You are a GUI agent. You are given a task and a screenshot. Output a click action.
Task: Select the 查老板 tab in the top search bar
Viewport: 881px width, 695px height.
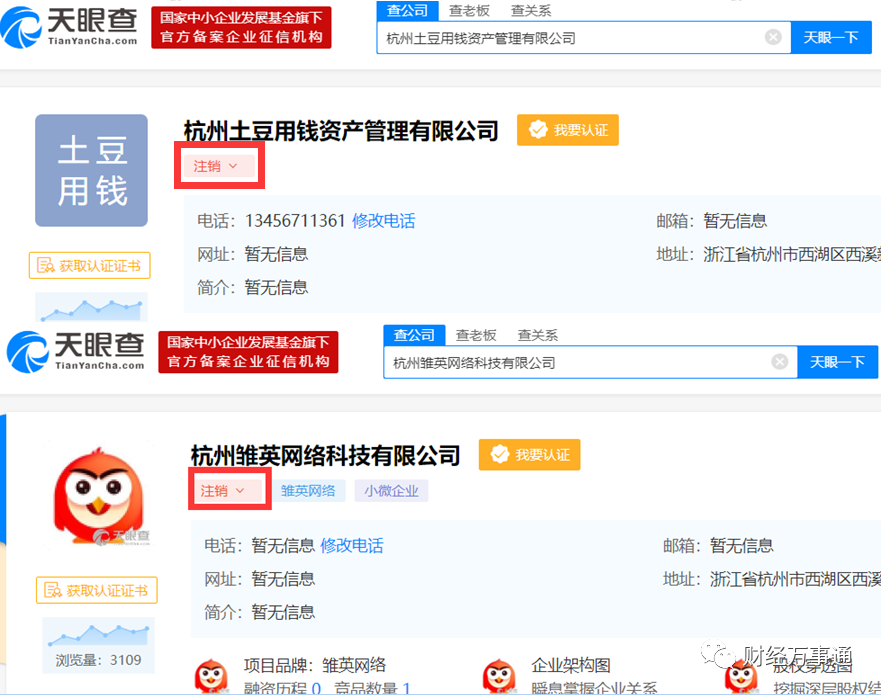(x=469, y=11)
